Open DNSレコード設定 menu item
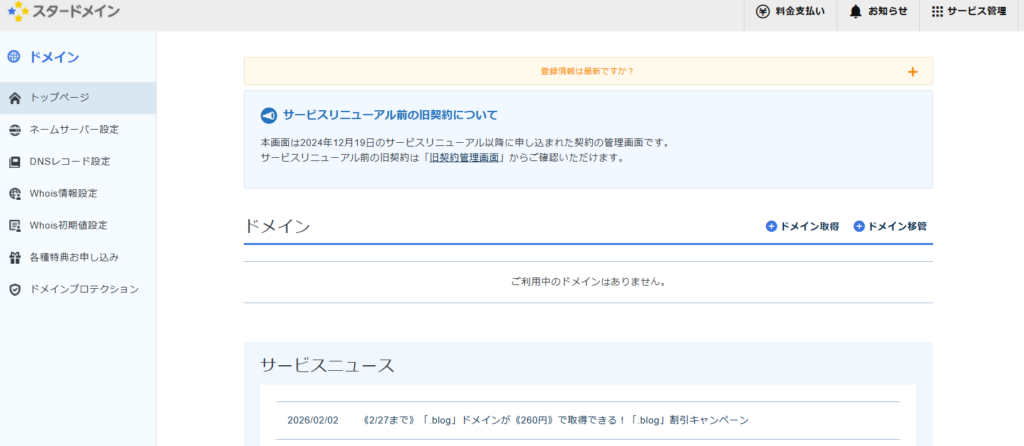Viewport: 1024px width, 446px height. pyautogui.click(x=70, y=162)
